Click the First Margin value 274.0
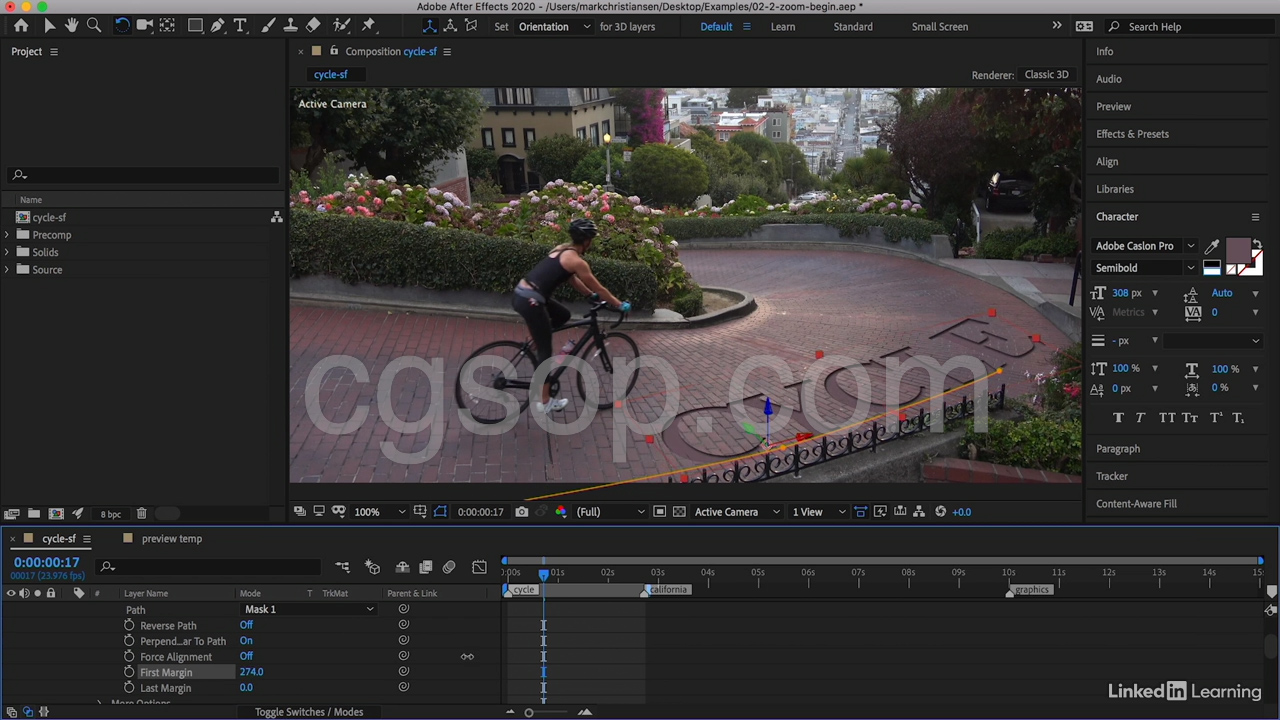This screenshot has height=720, width=1280. pyautogui.click(x=251, y=672)
